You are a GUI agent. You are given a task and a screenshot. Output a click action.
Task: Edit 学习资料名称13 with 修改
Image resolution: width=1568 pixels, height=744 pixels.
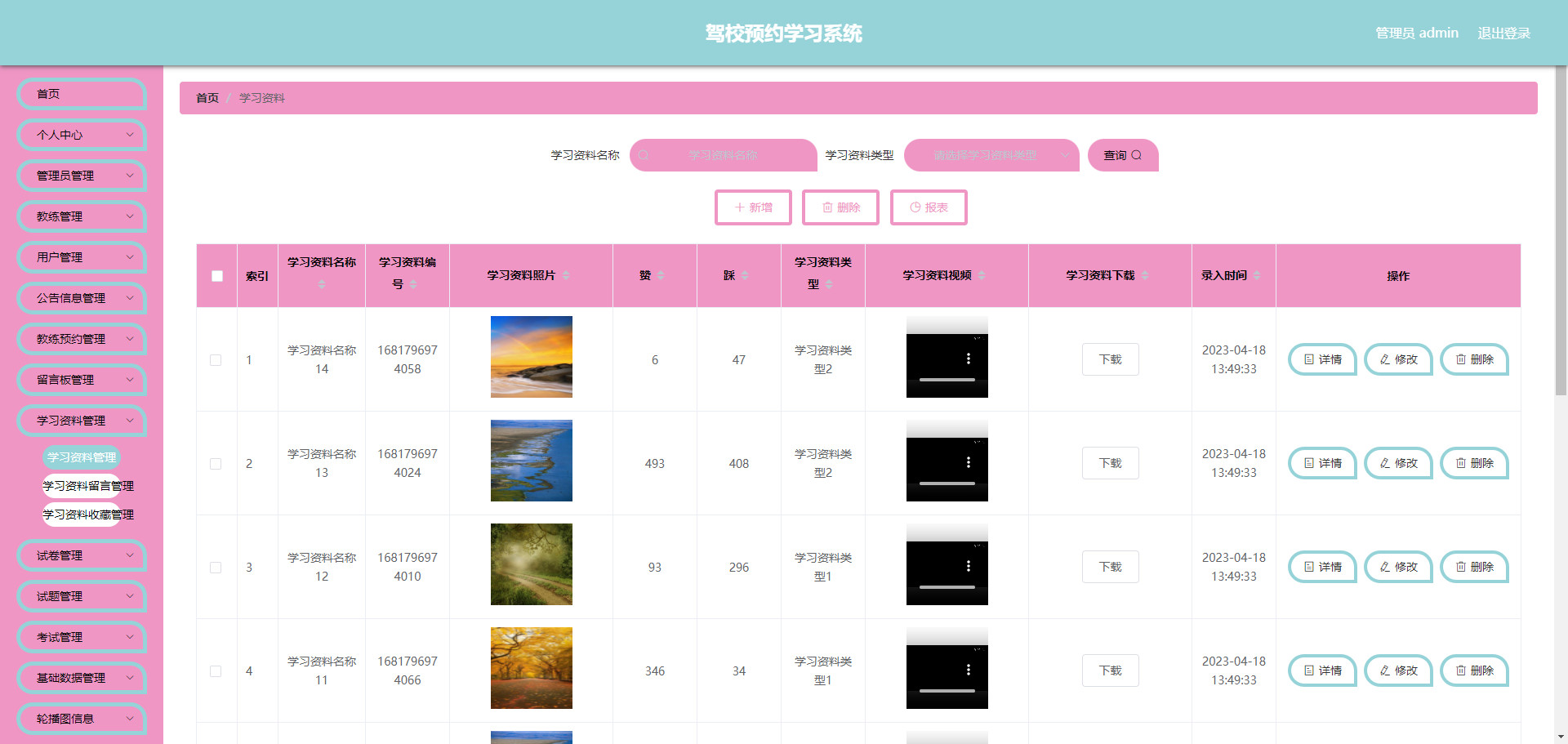coord(1398,463)
